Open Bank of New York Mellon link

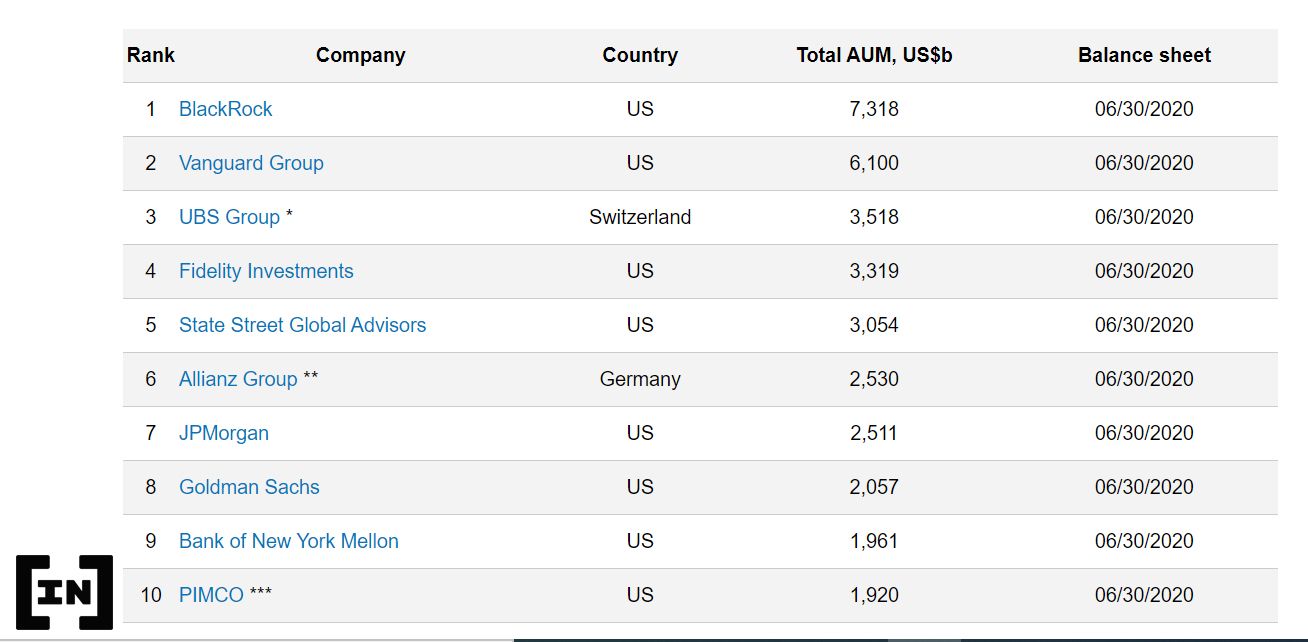288,541
